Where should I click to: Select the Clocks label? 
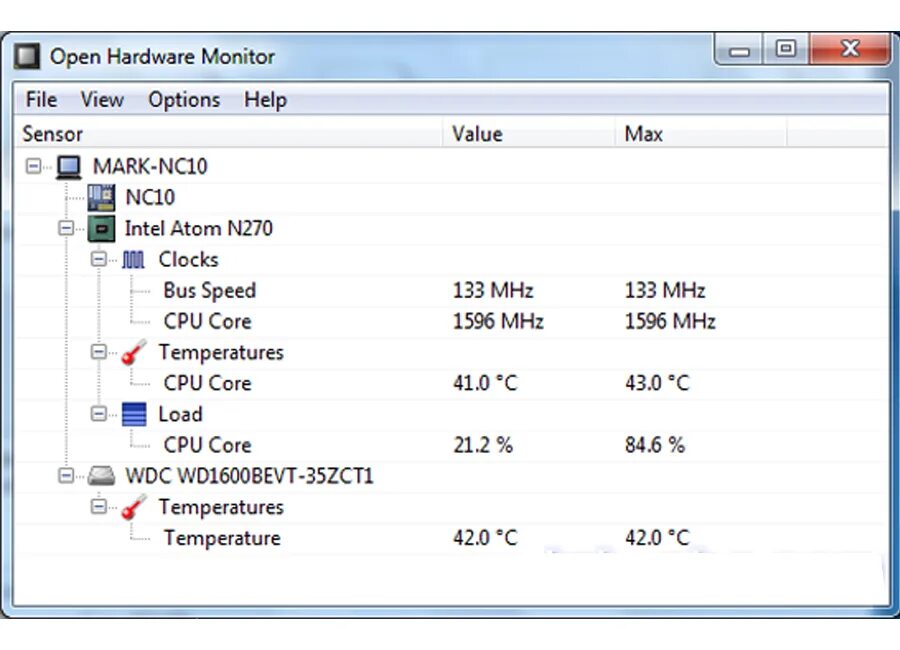point(188,260)
